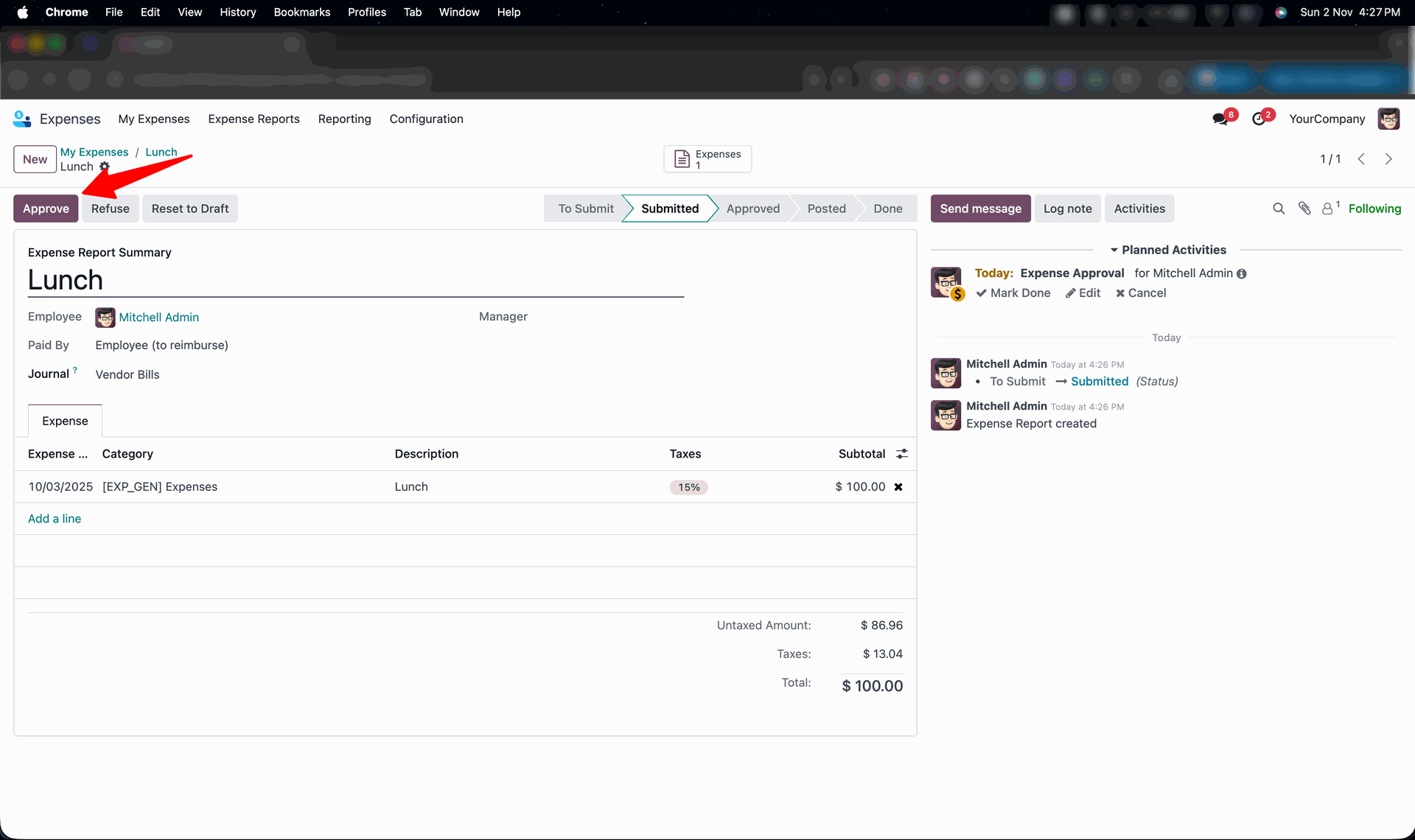The height and width of the screenshot is (840, 1415).
Task: Go to next record arrow
Action: click(1388, 159)
